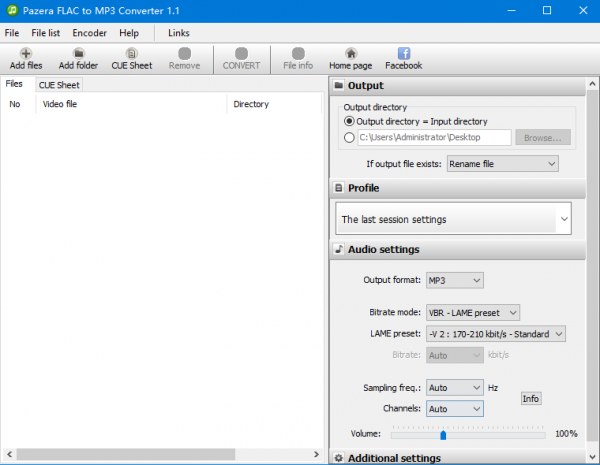The height and width of the screenshot is (465, 600).
Task: Collapse the Output section header
Action: click(x=457, y=85)
